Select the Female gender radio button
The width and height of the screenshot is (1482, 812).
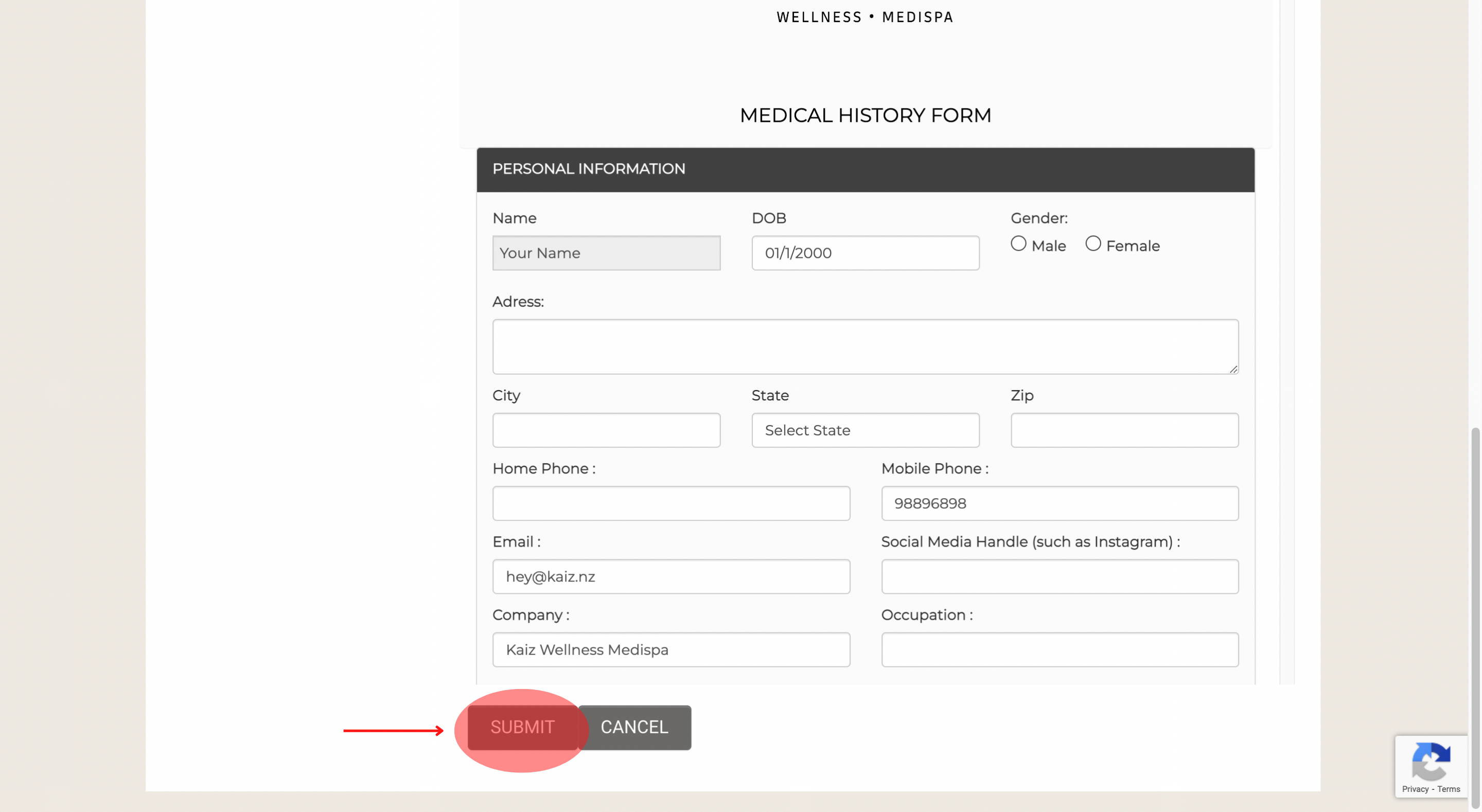tap(1093, 244)
